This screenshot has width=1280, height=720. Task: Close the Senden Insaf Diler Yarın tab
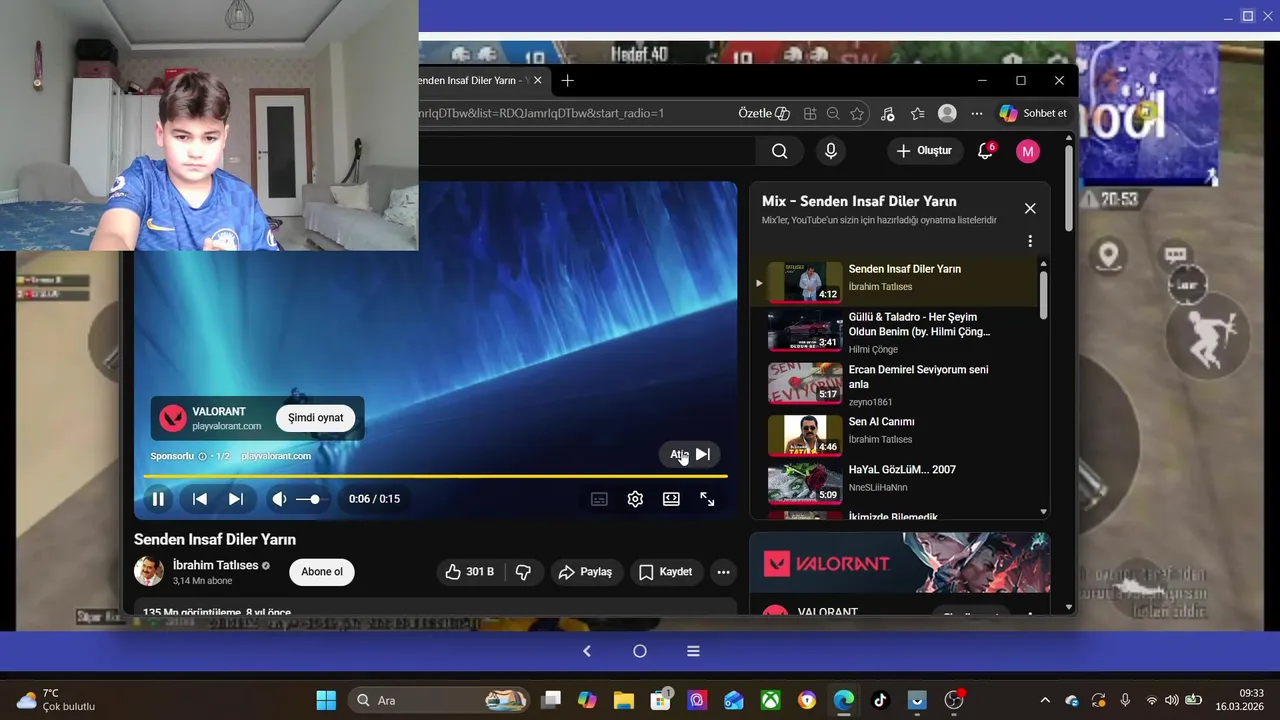coord(538,80)
